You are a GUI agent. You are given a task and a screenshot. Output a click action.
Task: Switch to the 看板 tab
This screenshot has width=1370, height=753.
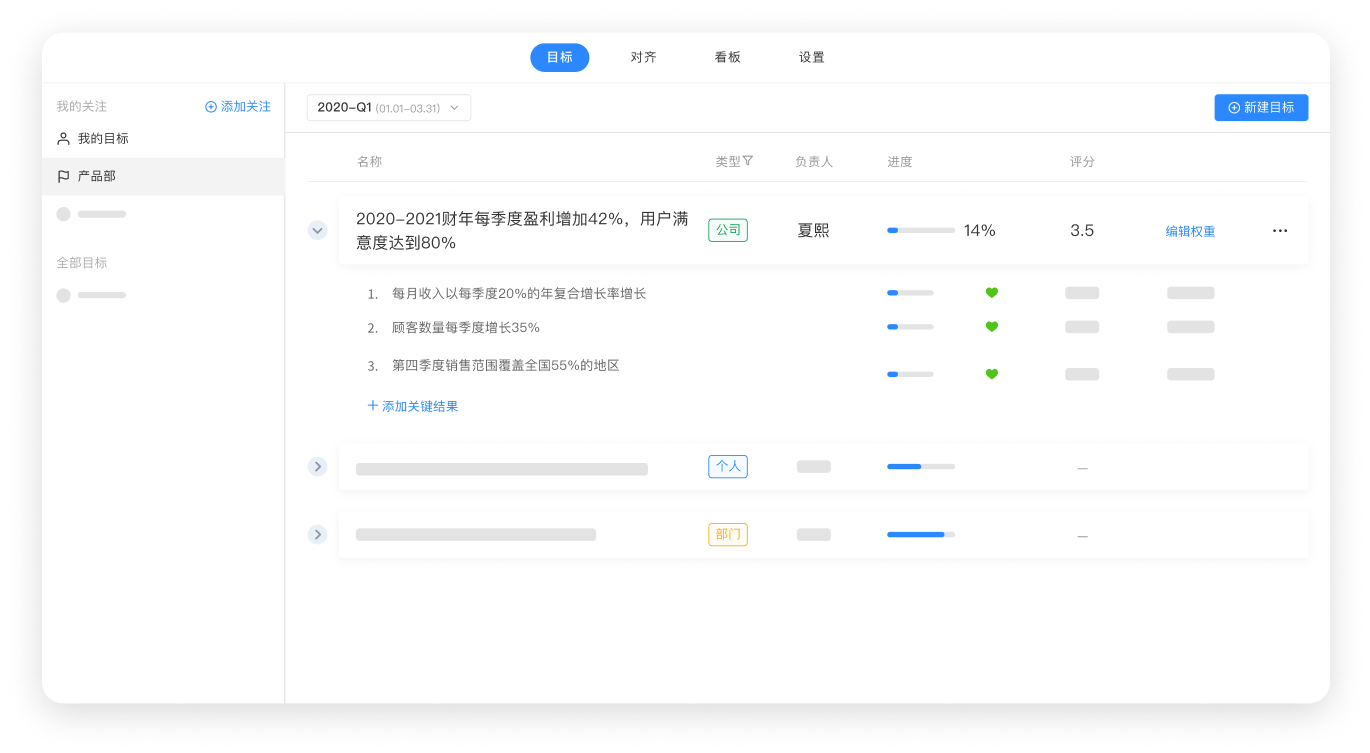727,57
